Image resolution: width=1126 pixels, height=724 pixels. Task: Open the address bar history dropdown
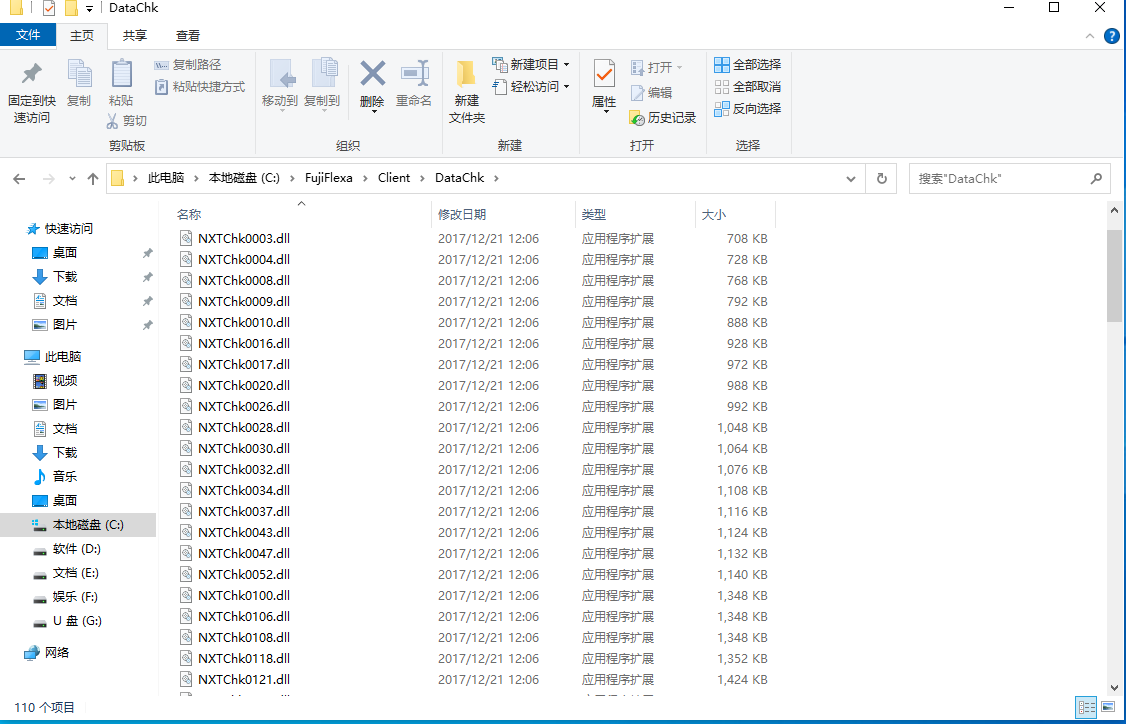pos(851,178)
